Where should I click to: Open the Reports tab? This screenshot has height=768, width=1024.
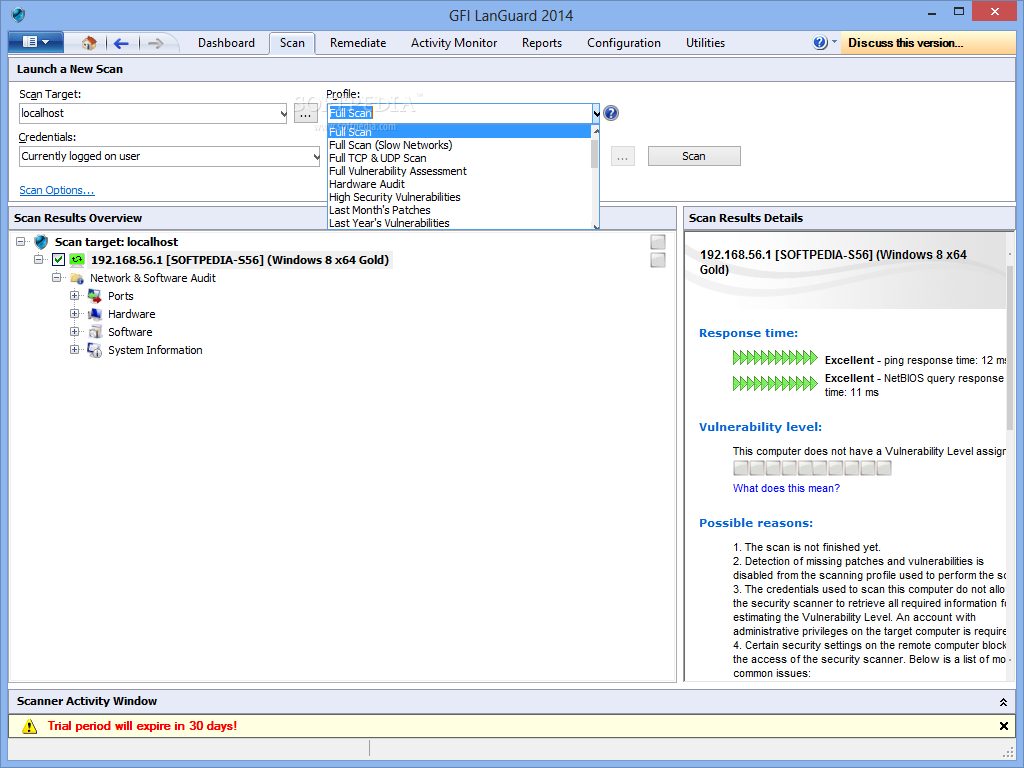[541, 43]
